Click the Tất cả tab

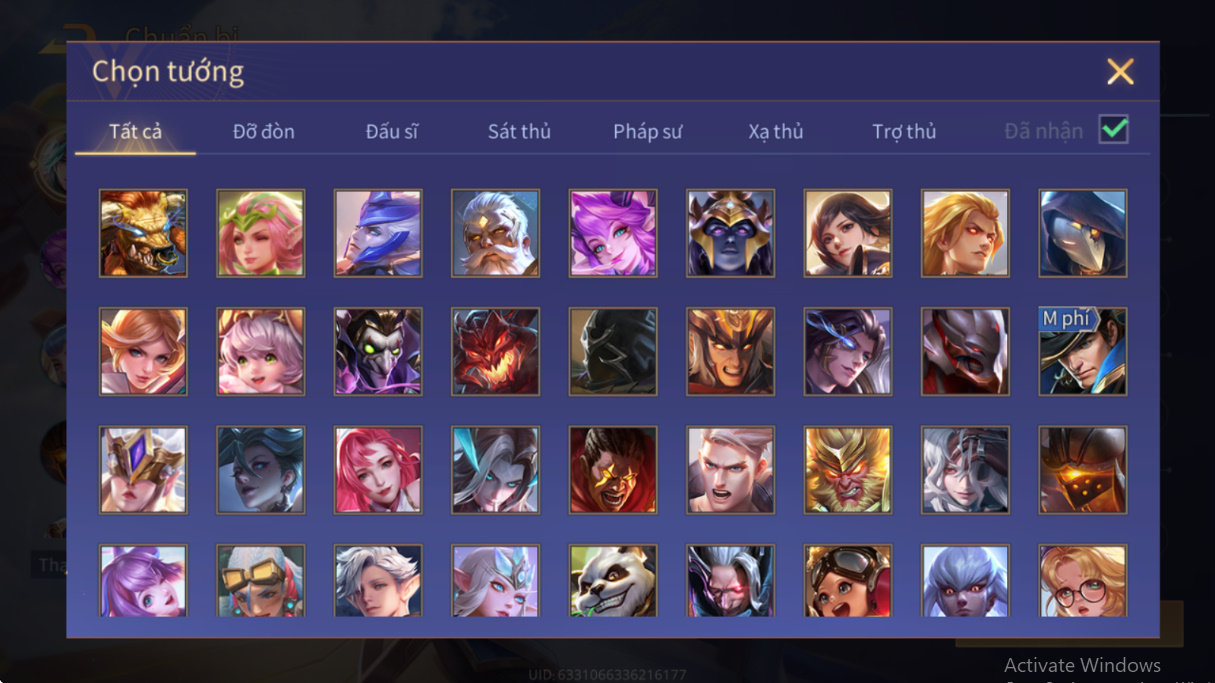tap(135, 131)
